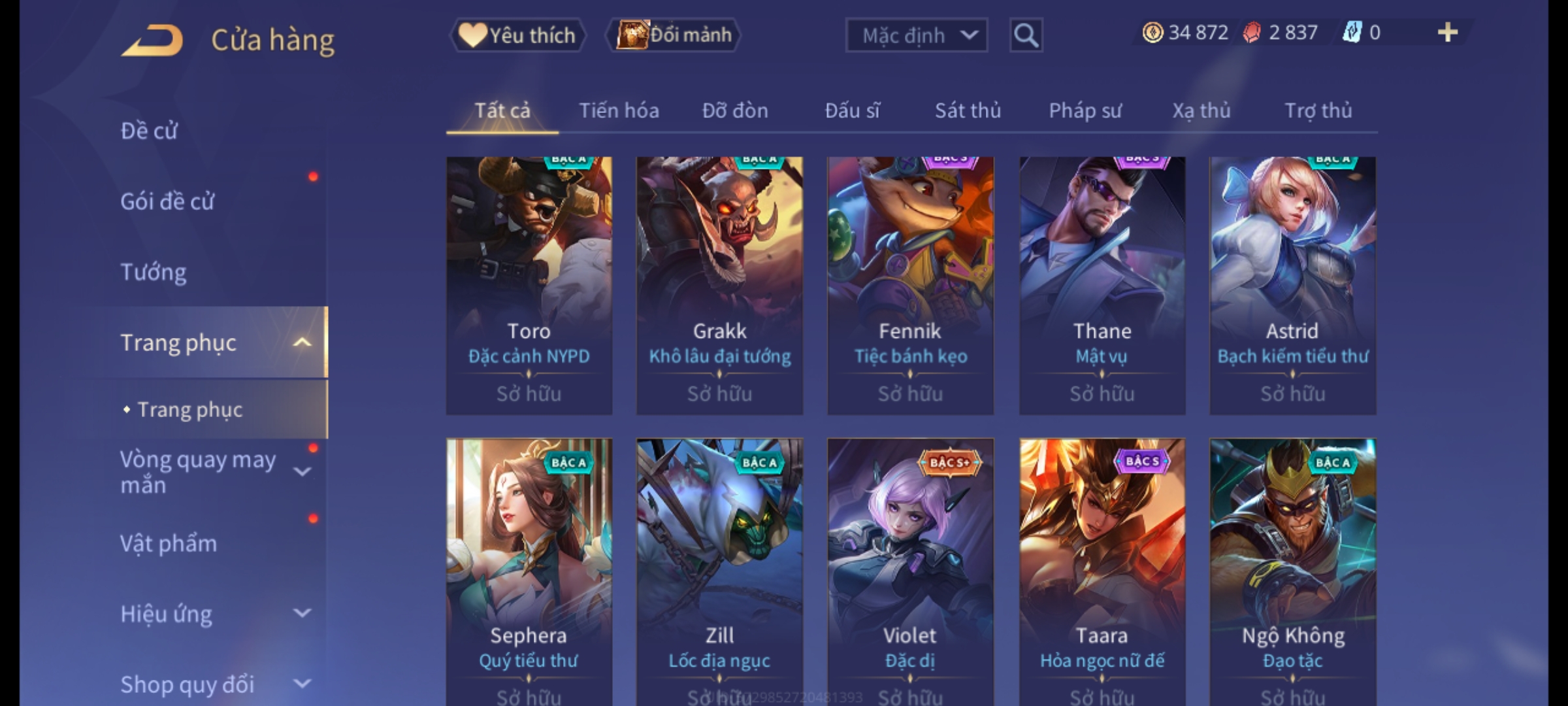Open Đổi mảnh chest exchange
This screenshot has height=706, width=1568.
pos(674,35)
